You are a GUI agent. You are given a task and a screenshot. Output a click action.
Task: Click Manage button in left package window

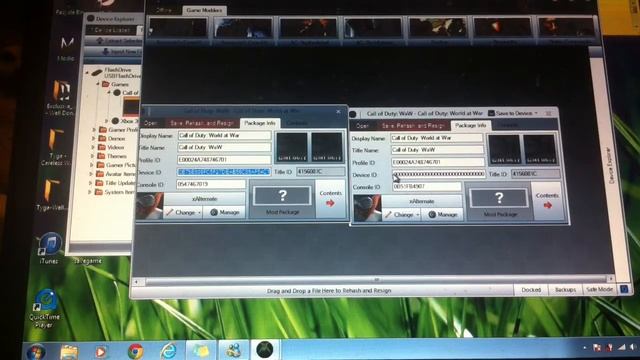click(x=224, y=212)
